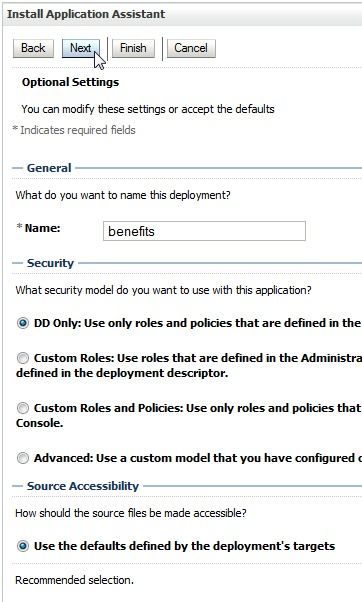The width and height of the screenshot is (362, 602).
Task: Select Use the defaults defined radio button
Action: click(x=23, y=546)
